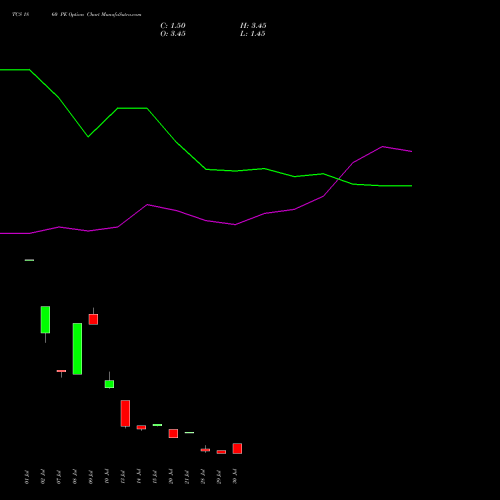Screen dimensions: 500x500
Task: Click the close value 'C: 1.50'
Action: [173, 26]
